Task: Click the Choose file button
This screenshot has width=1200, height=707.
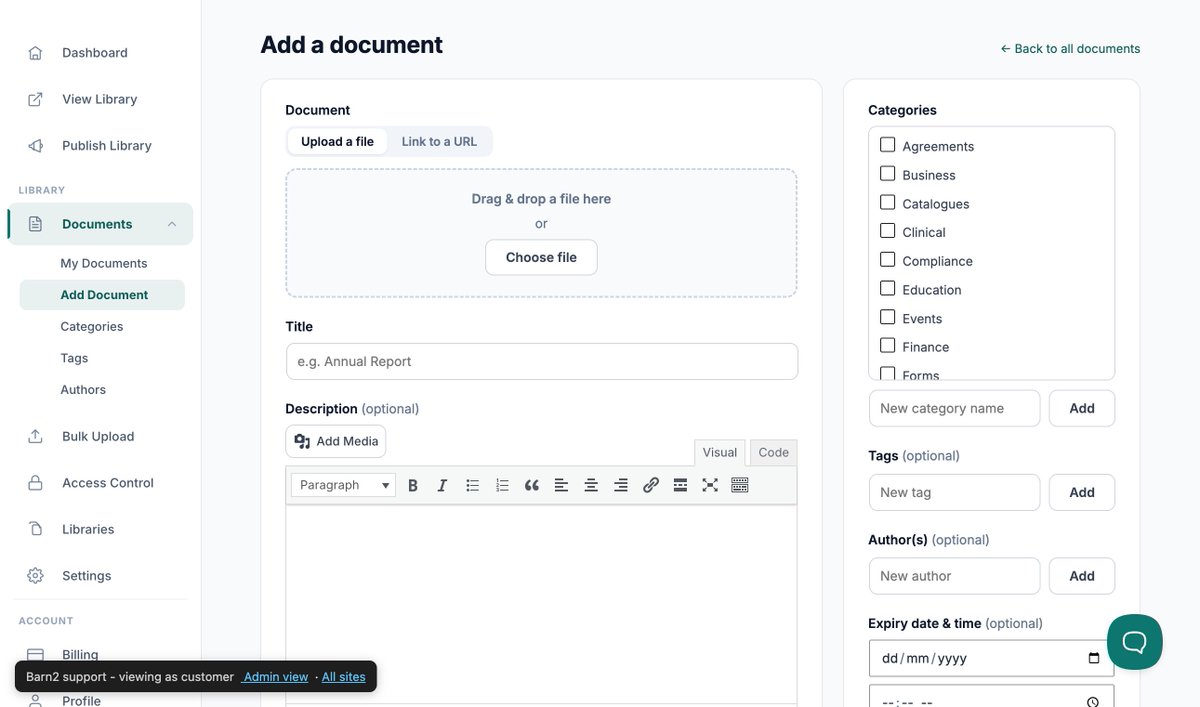Action: (541, 257)
